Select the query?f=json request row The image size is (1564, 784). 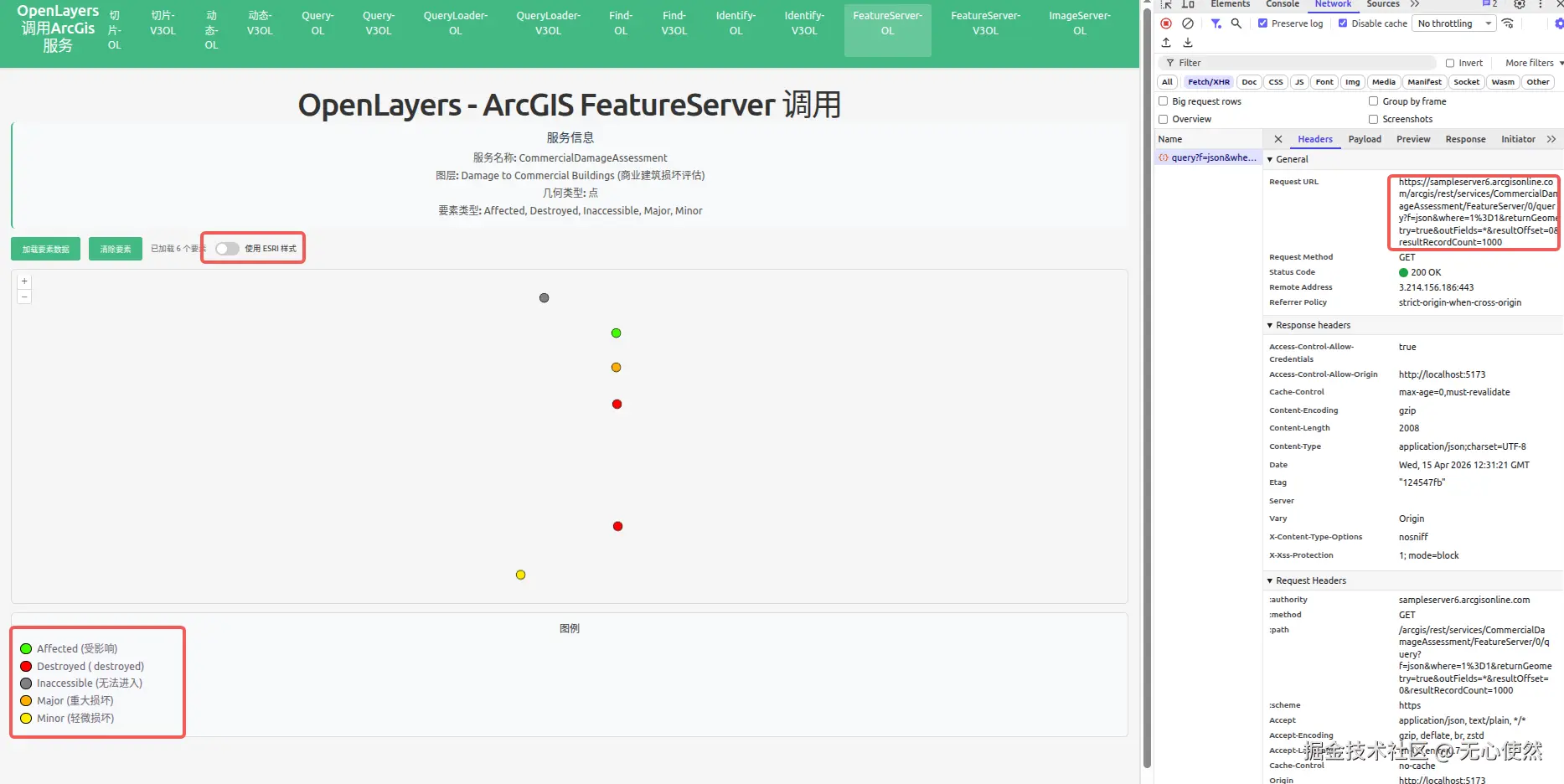click(1208, 157)
